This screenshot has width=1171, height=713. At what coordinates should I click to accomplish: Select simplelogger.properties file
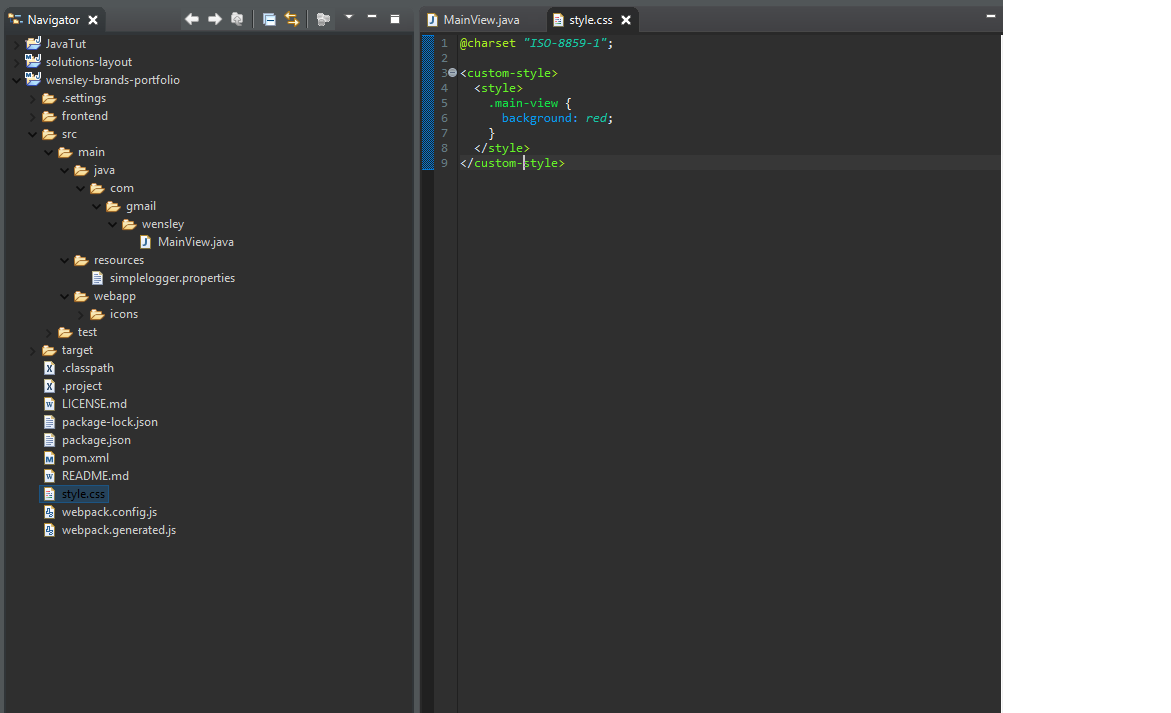pos(172,278)
